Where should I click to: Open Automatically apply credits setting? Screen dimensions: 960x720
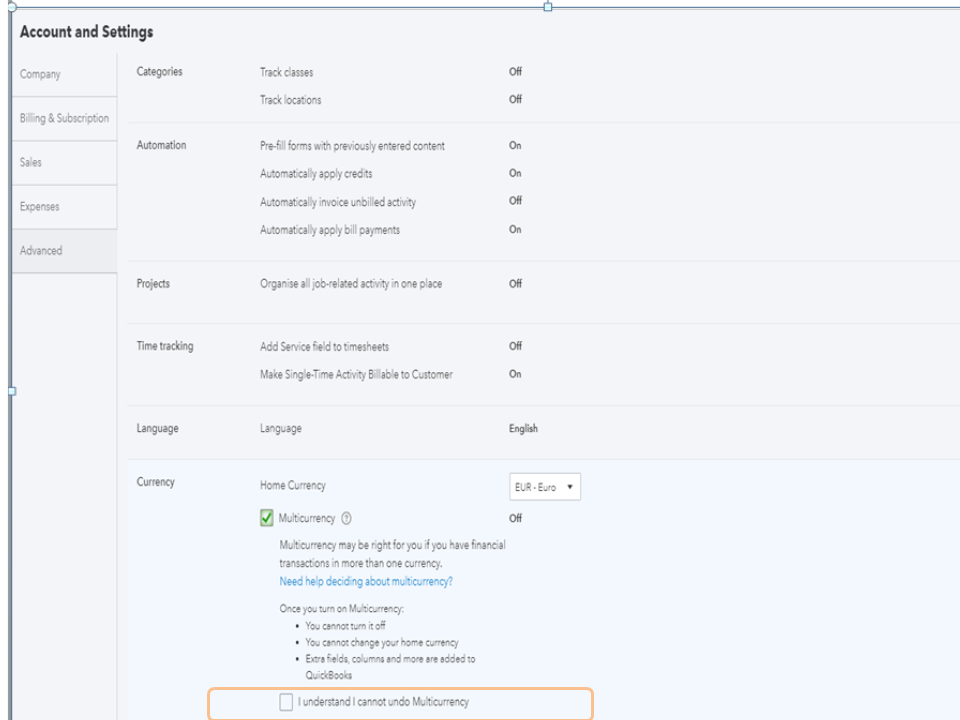pyautogui.click(x=316, y=174)
